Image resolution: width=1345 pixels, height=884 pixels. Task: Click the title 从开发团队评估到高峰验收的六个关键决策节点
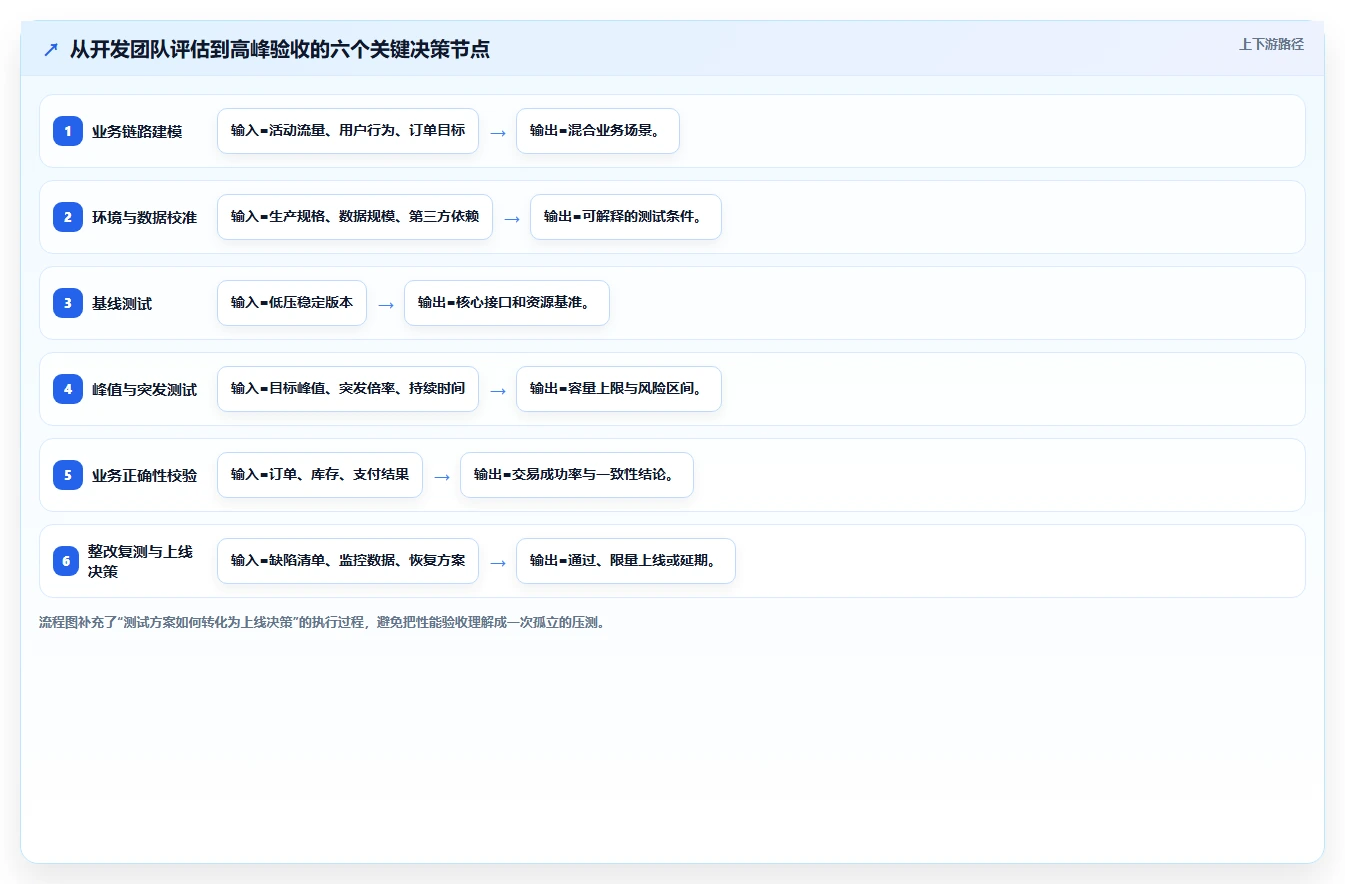280,49
